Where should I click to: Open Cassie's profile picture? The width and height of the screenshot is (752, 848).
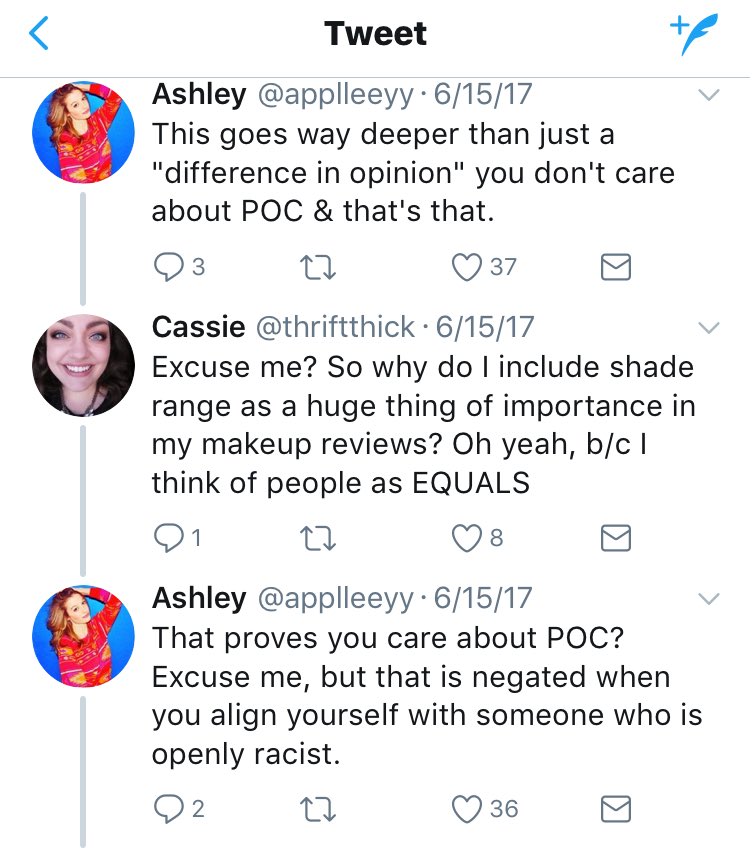[83, 365]
